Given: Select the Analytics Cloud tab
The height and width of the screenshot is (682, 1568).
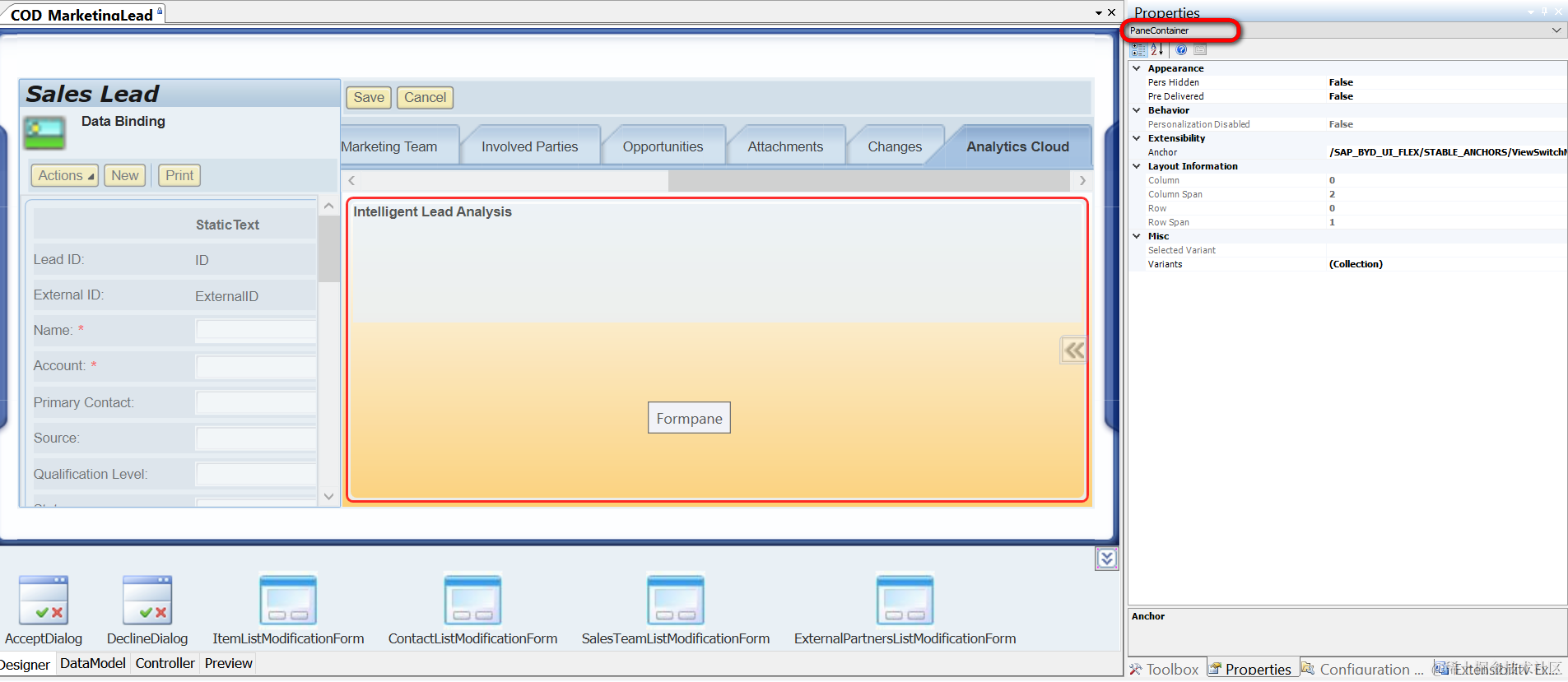Looking at the screenshot, I should pos(1018,146).
